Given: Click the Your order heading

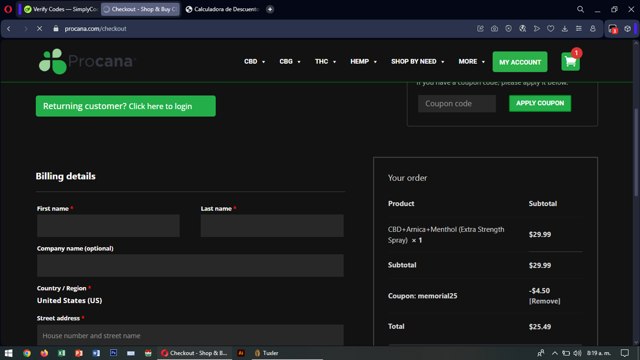Looking at the screenshot, I should [407, 178].
